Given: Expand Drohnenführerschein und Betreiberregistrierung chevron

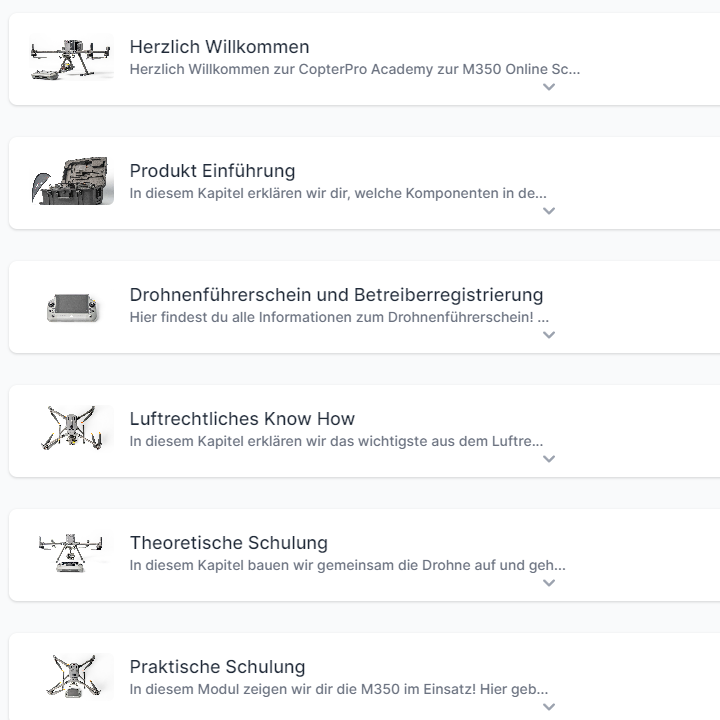Looking at the screenshot, I should pyautogui.click(x=549, y=335).
